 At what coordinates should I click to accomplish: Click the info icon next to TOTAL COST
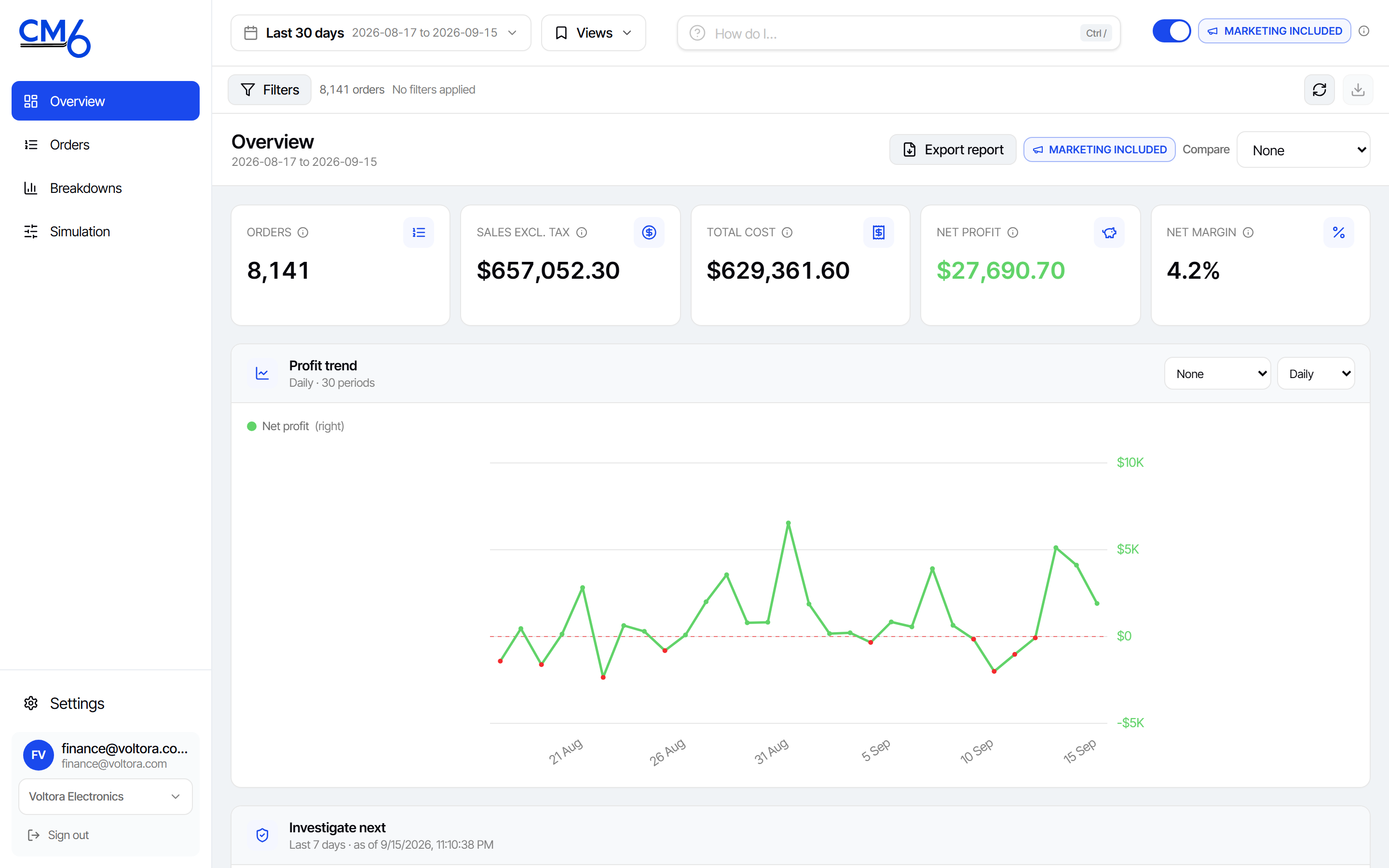pos(787,232)
